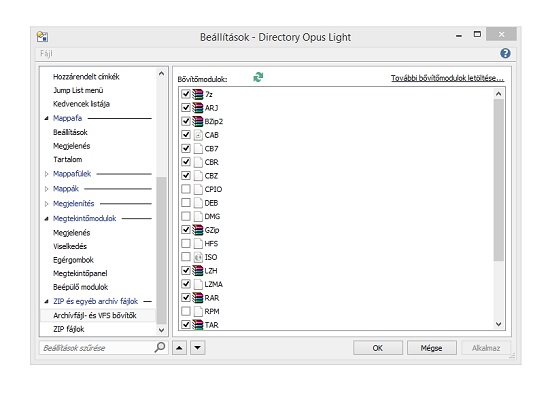The height and width of the screenshot is (403, 550).
Task: Click the ARJ archive icon
Action: click(198, 108)
